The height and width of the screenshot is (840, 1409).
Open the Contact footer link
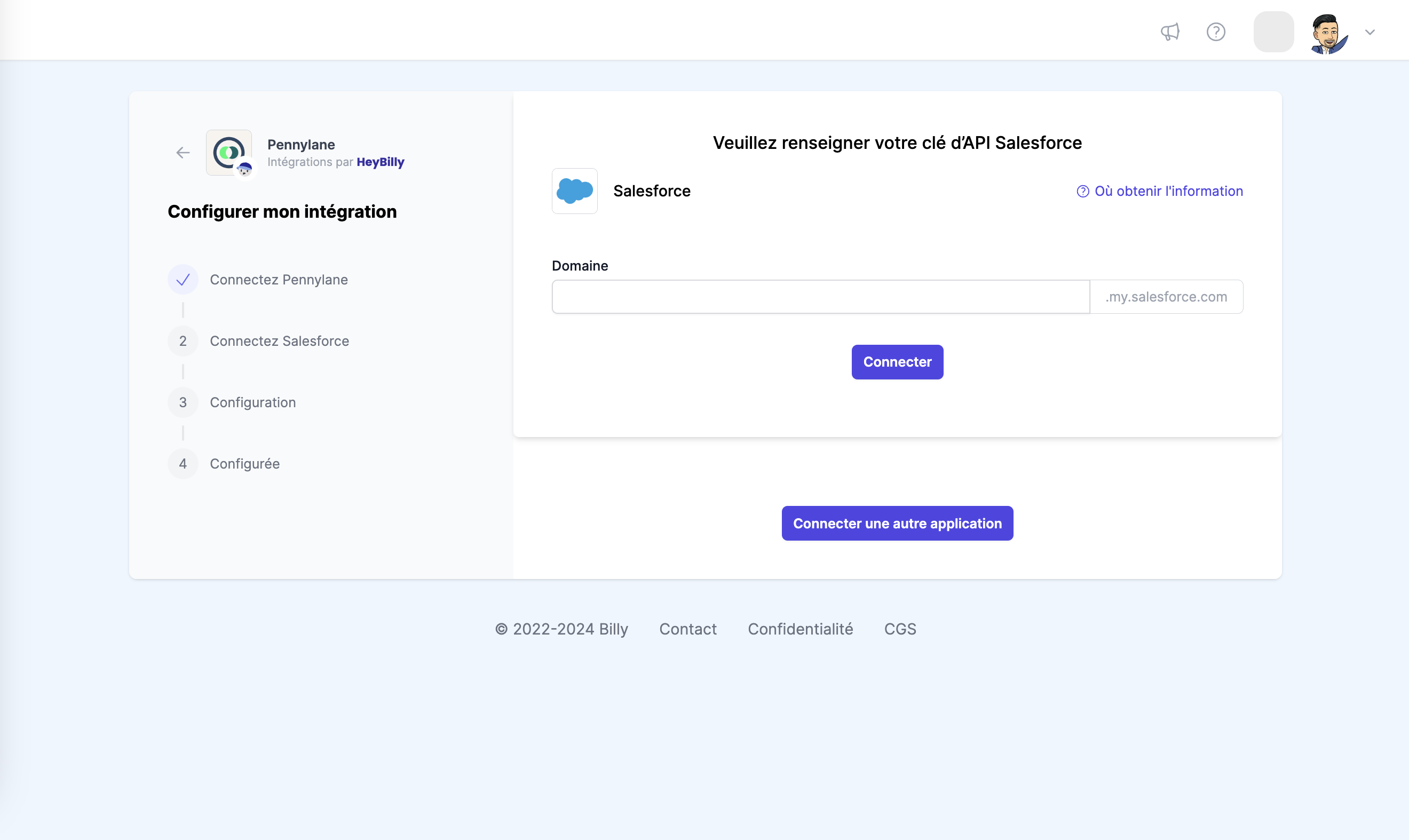[x=688, y=629]
